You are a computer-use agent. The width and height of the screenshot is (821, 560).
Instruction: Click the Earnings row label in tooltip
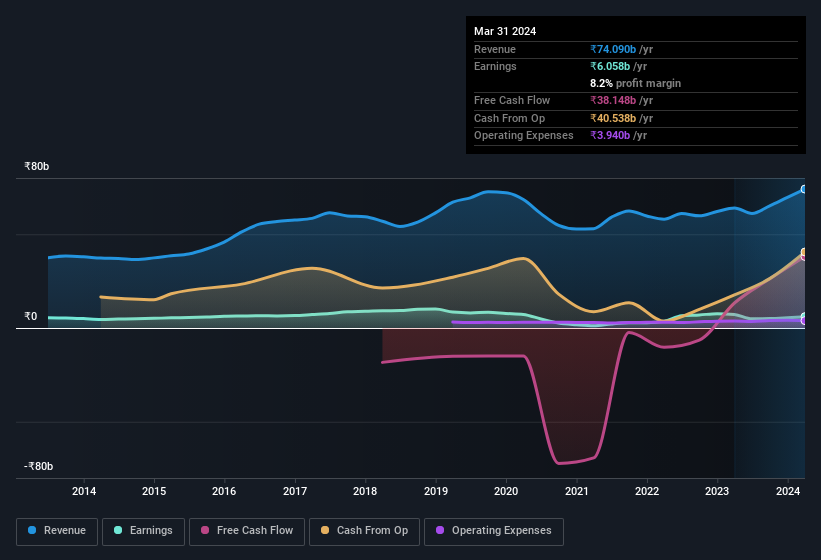click(495, 66)
